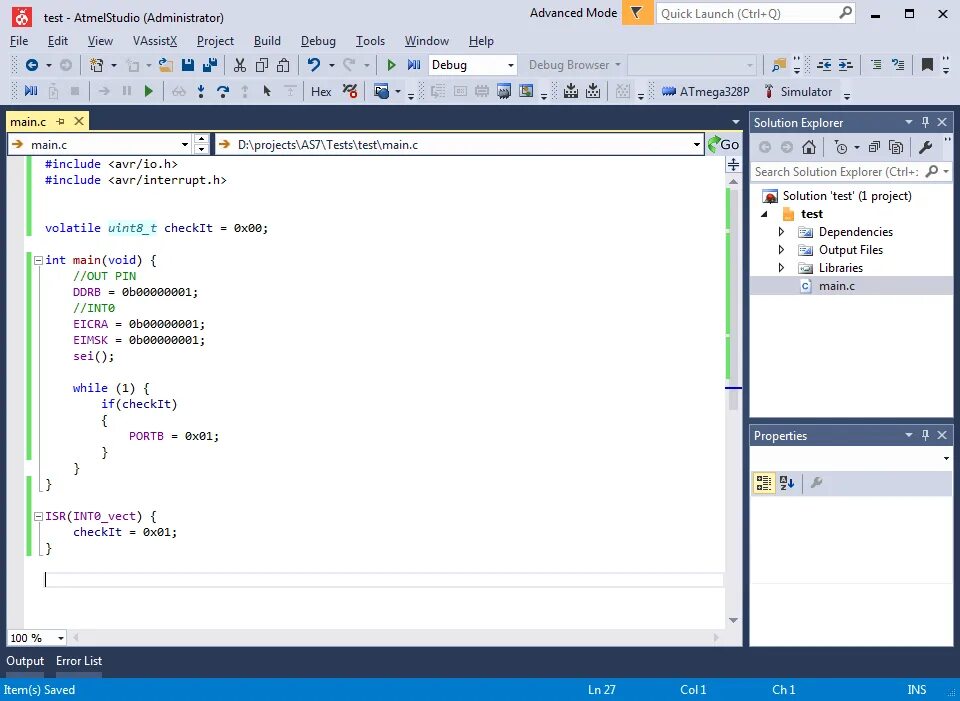The height and width of the screenshot is (701, 960).
Task: Collapse the int main function outline
Action: (38, 260)
